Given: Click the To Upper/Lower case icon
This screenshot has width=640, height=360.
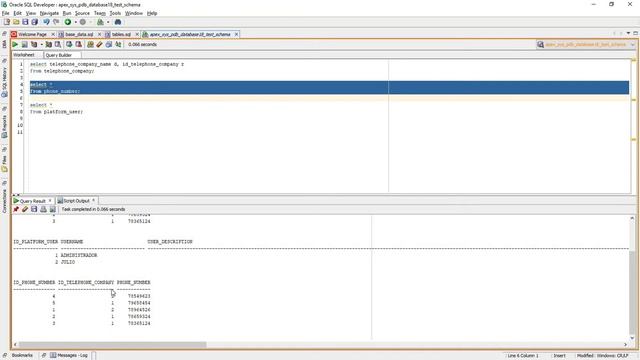Looking at the screenshot, I should tap(118, 44).
